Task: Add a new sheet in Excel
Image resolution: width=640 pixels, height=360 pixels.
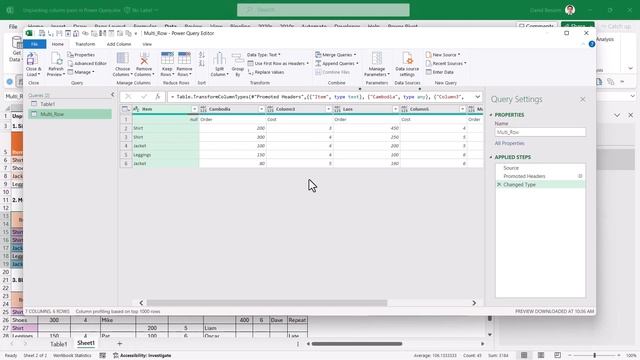Action: 120,344
